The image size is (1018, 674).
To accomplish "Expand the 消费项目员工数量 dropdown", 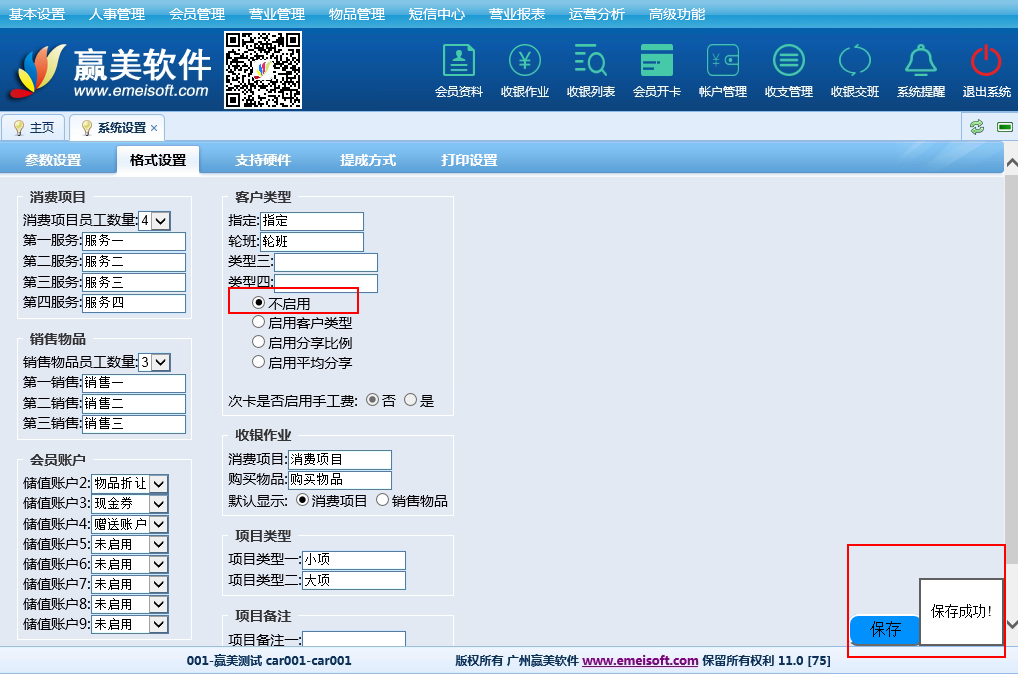I will click(x=161, y=221).
